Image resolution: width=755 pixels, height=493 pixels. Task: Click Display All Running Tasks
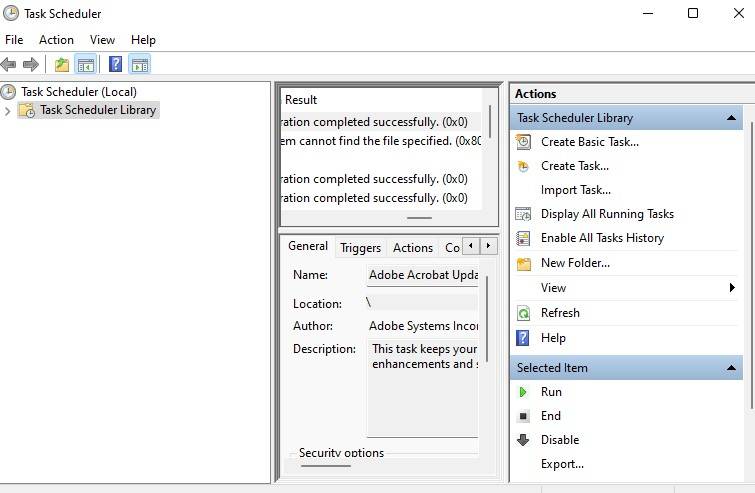tap(607, 214)
